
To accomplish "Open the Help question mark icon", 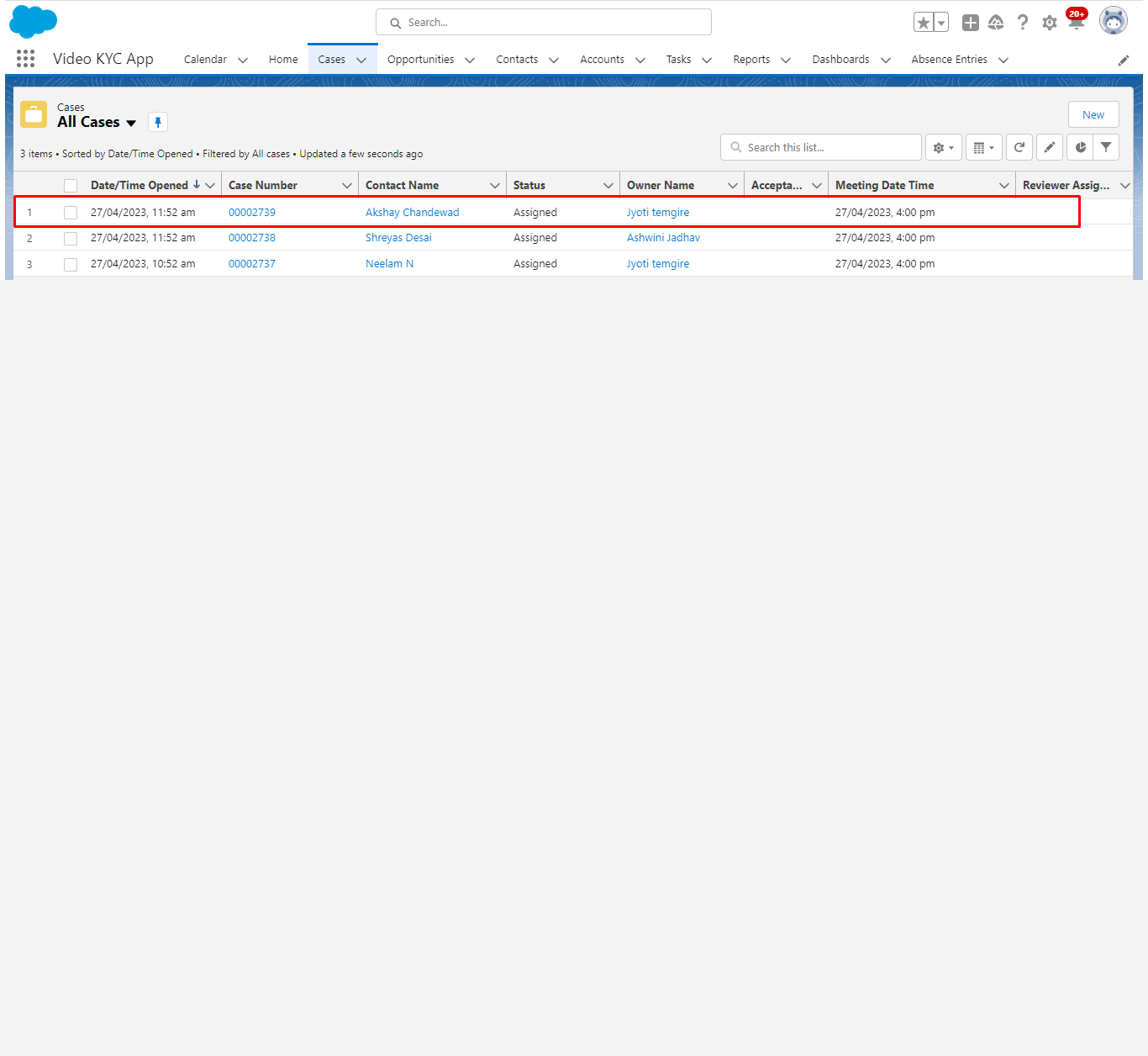I will (1023, 23).
